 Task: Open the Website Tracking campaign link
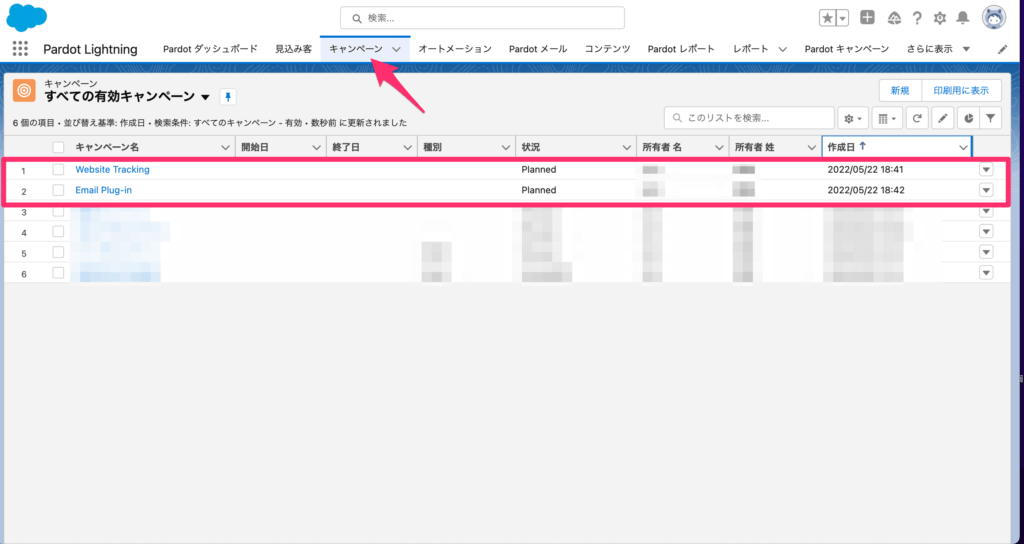pyautogui.click(x=112, y=169)
